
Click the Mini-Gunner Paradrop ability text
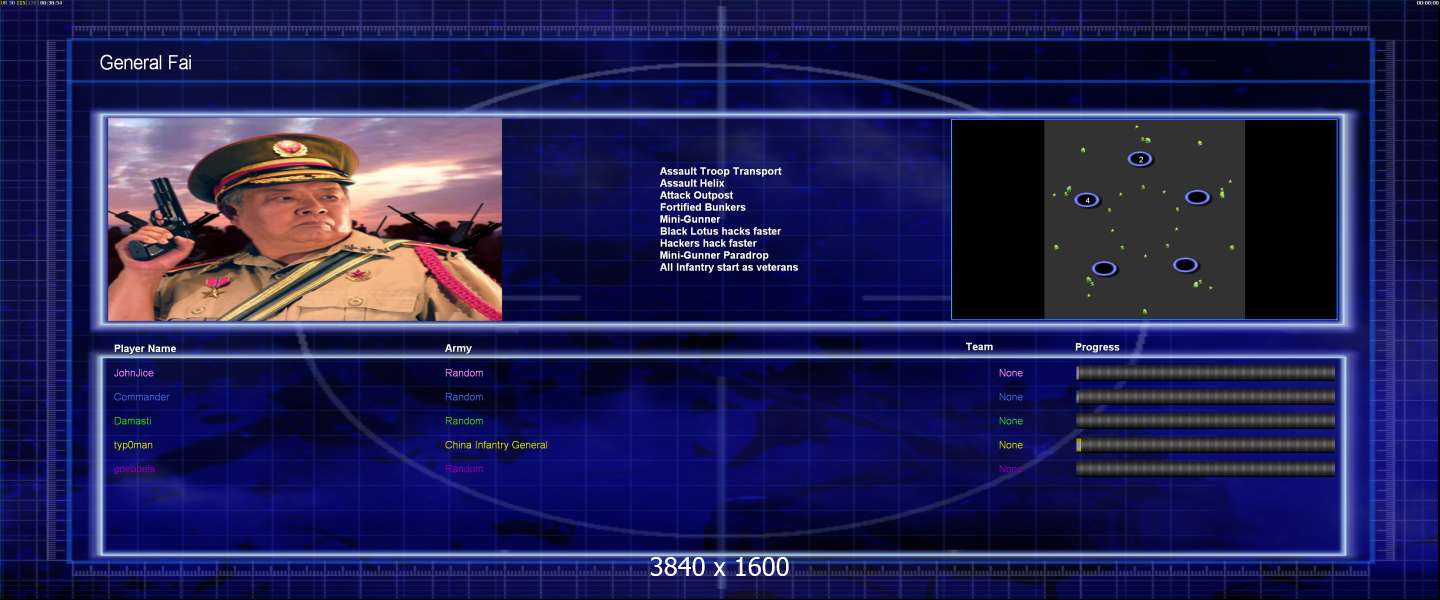(714, 255)
